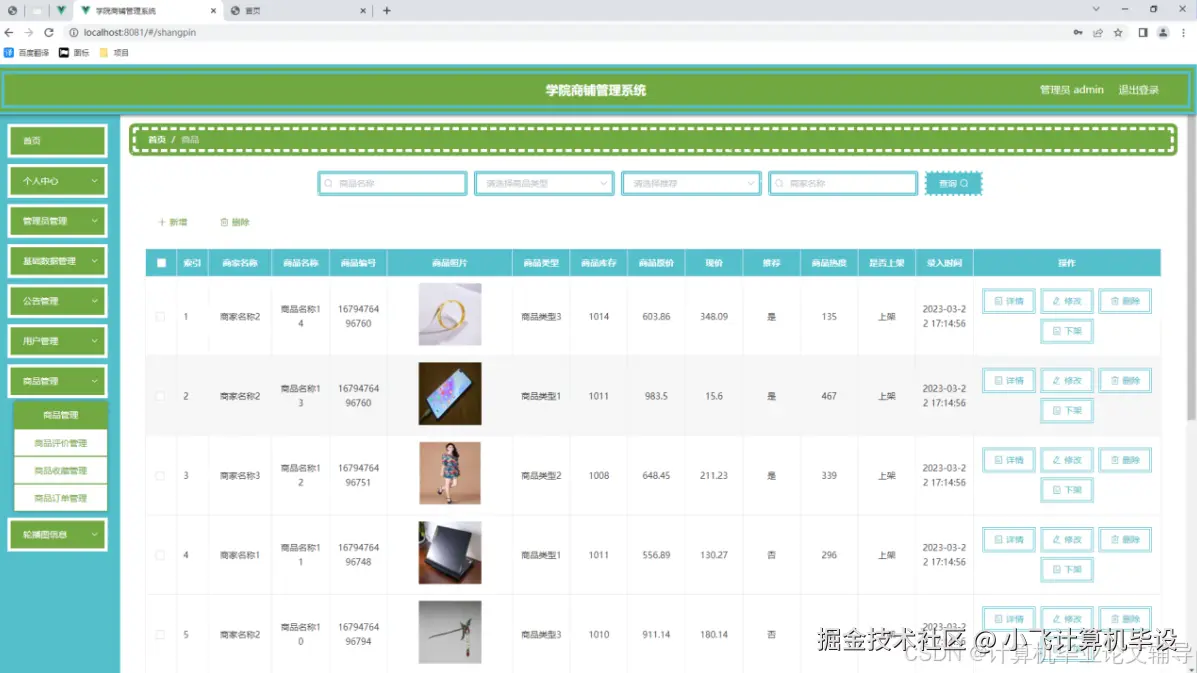Click the password key icon in address bar
Image resolution: width=1197 pixels, height=673 pixels.
click(x=1078, y=33)
